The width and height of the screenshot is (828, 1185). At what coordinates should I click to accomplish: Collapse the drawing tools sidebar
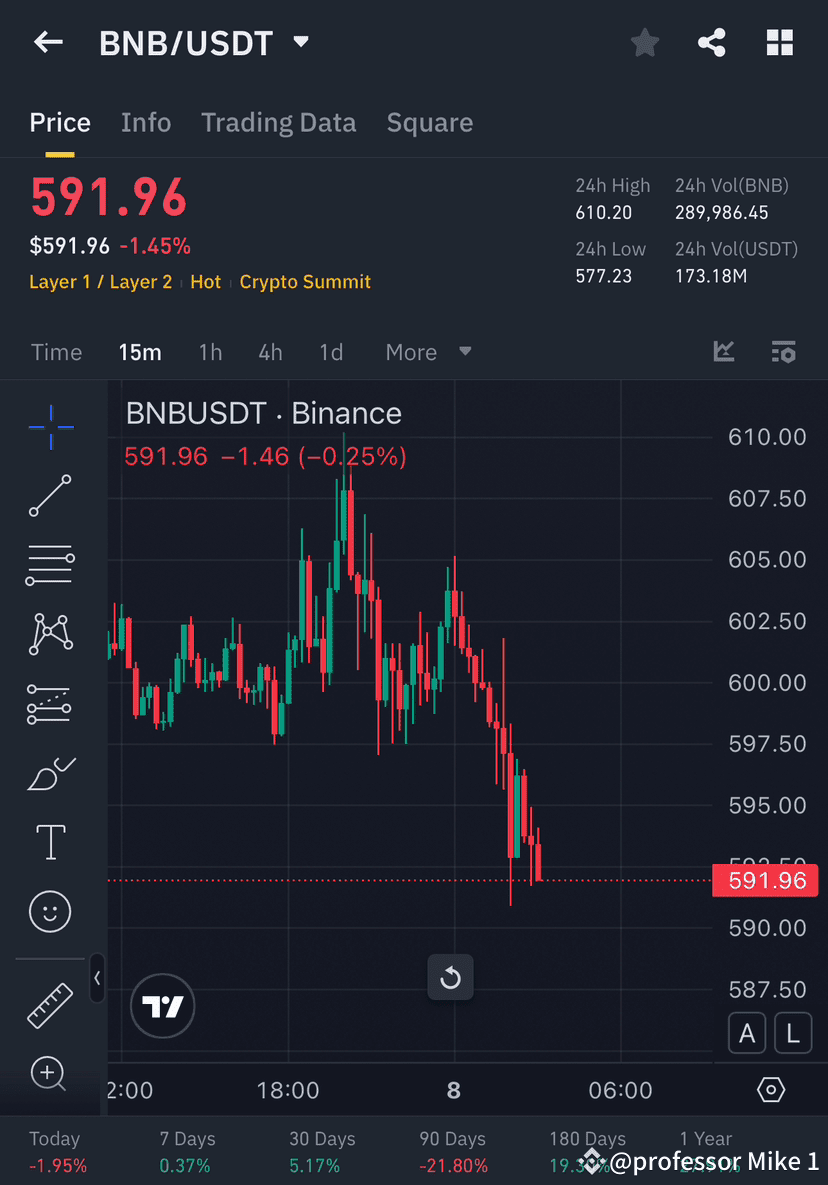coord(97,980)
